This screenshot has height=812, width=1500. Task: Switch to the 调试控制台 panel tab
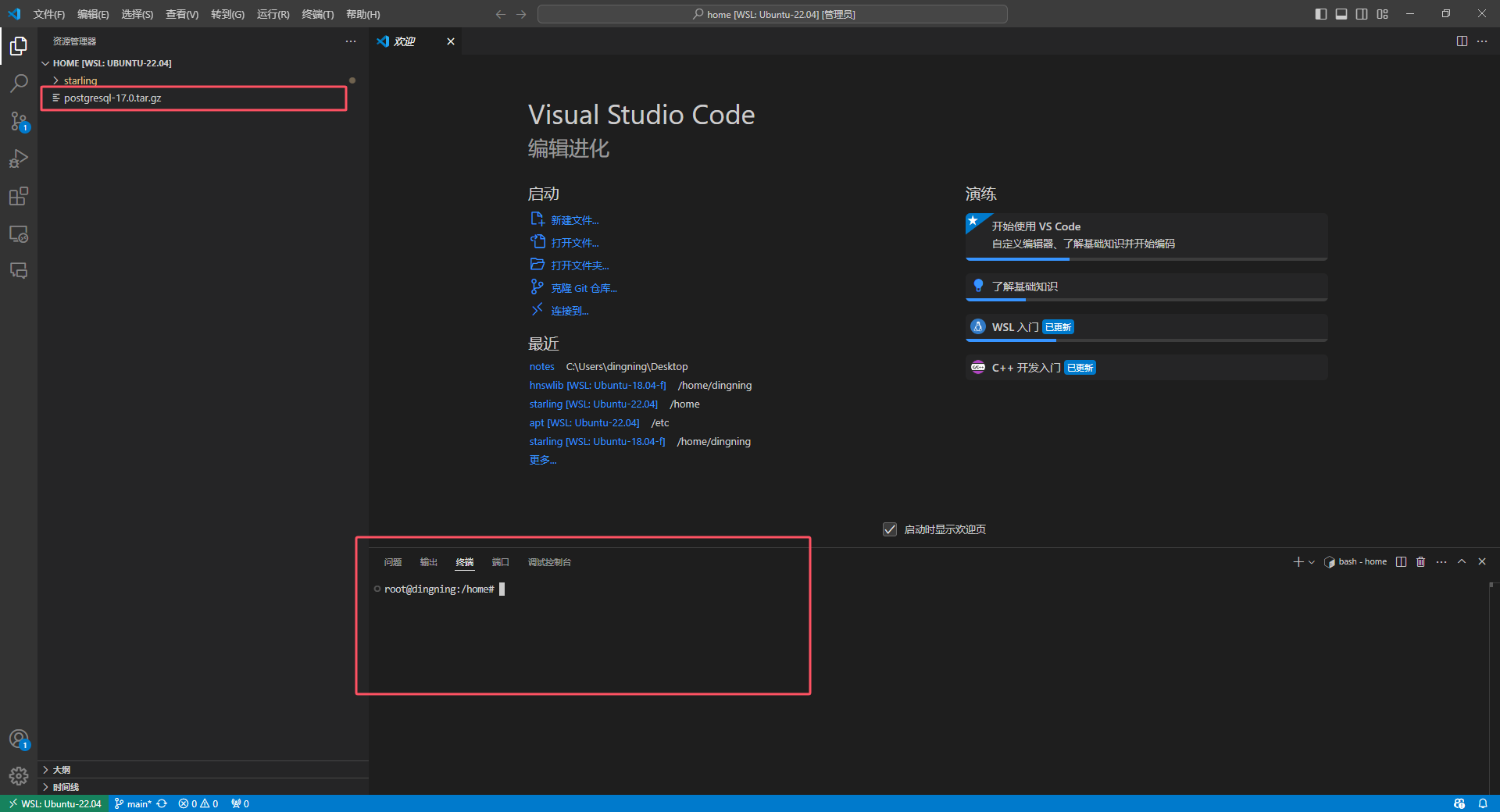coord(549,562)
